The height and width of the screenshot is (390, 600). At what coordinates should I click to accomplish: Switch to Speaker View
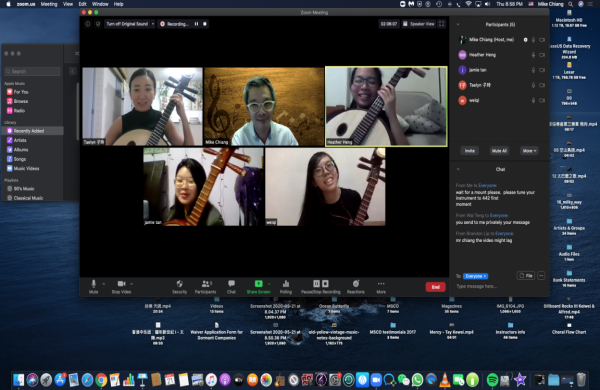[x=419, y=24]
